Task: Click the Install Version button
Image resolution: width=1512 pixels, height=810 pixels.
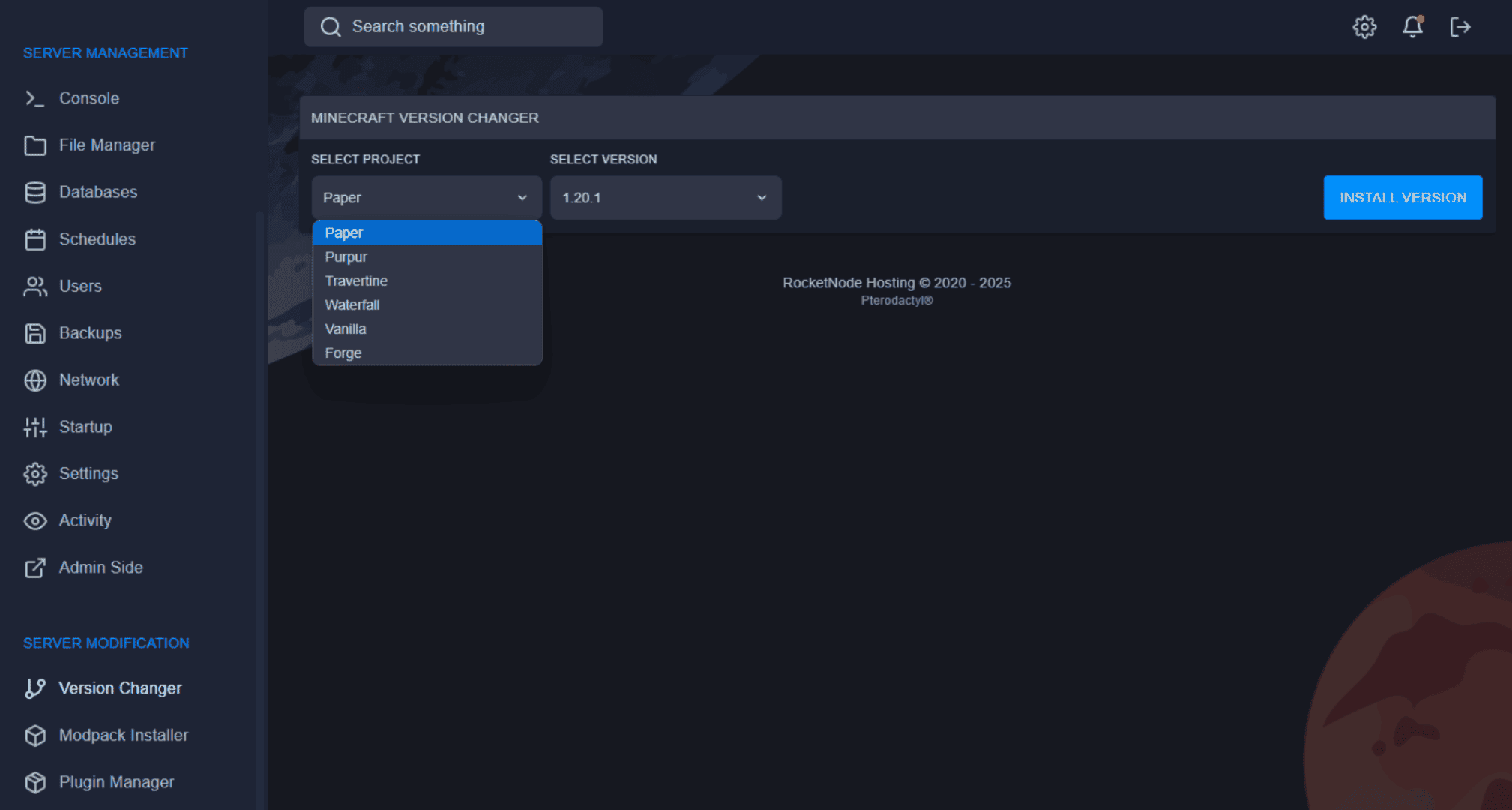Action: pyautogui.click(x=1402, y=197)
